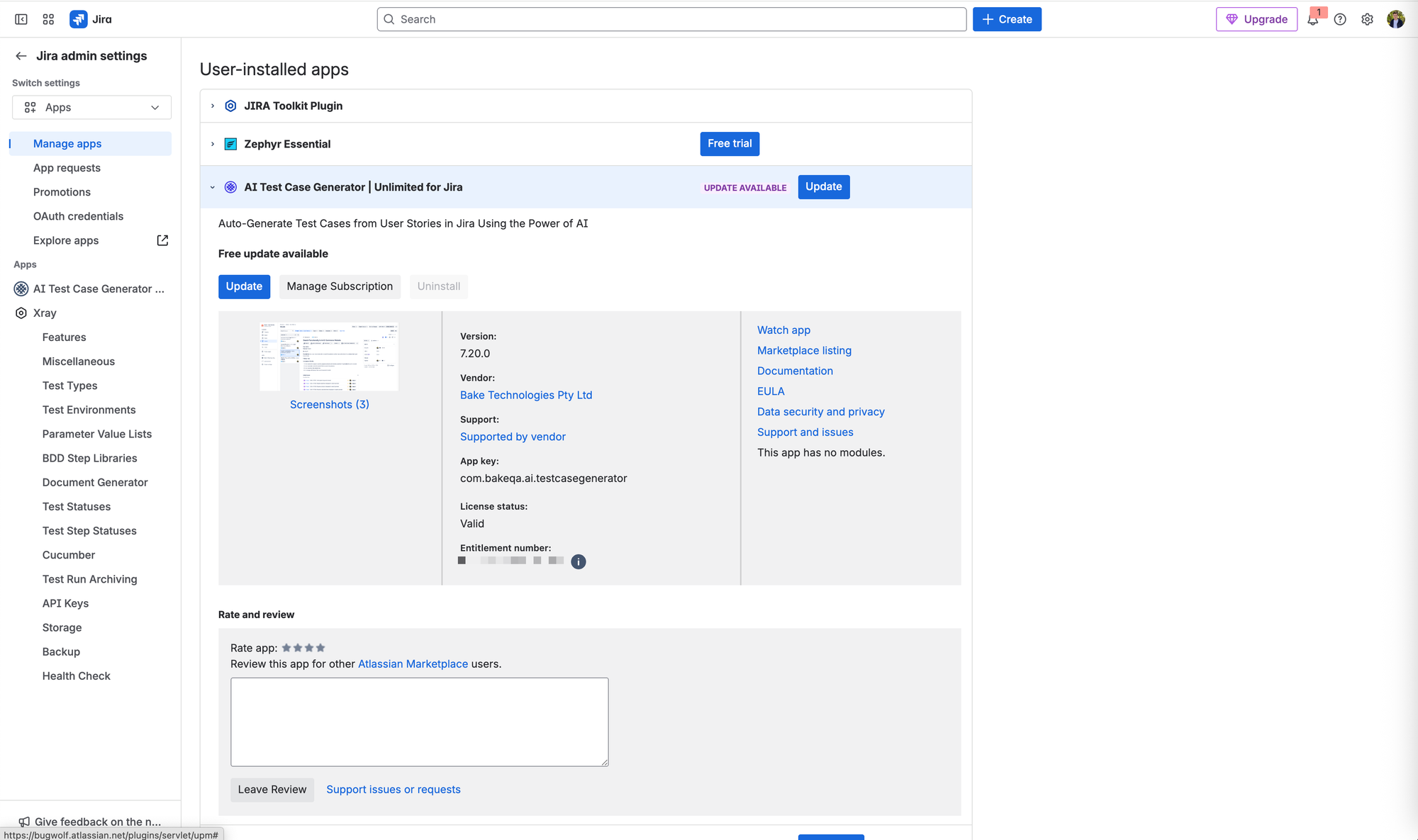Expand the Zephyr Essential row
This screenshot has width=1418, height=840.
(x=213, y=144)
